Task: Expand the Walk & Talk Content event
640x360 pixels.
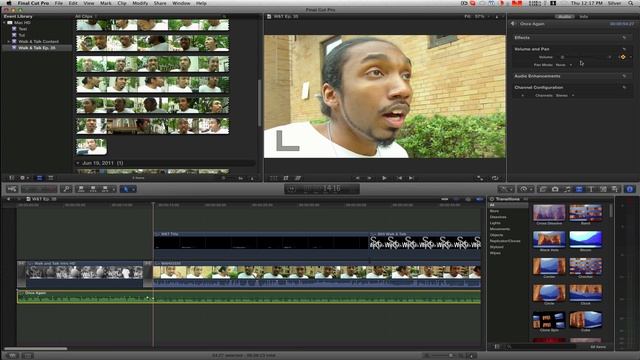Action: (x=9, y=42)
